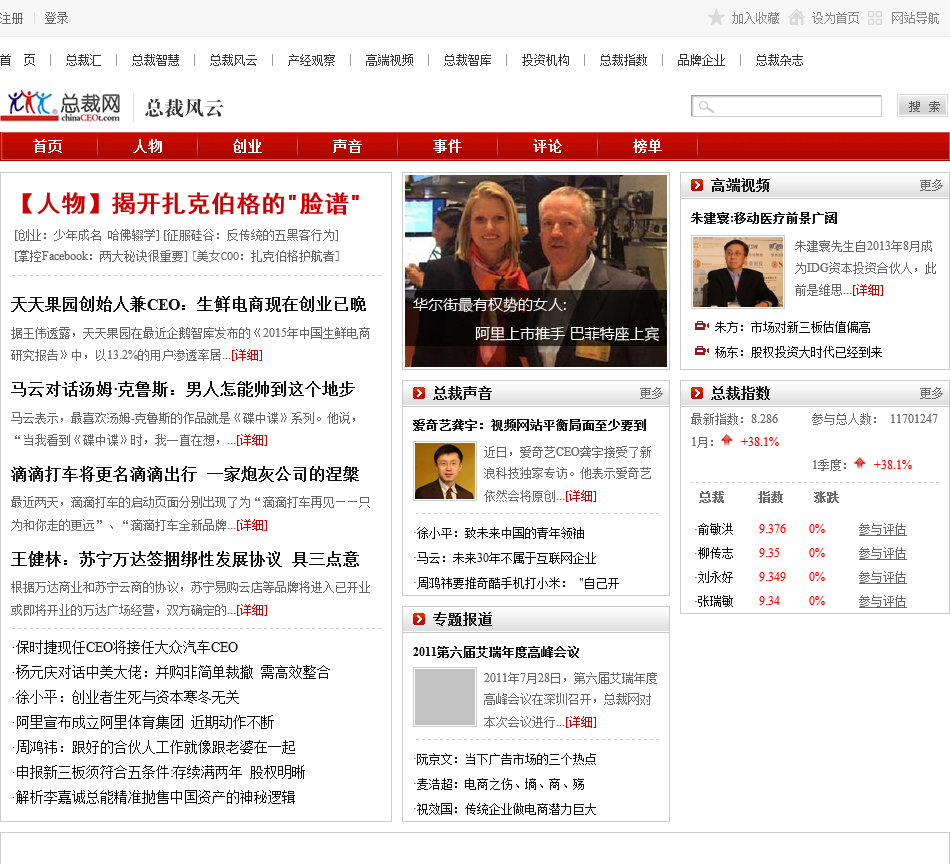This screenshot has width=950, height=864.
Task: Click the red arrow icon beside 总裁声音
Action: pos(419,393)
